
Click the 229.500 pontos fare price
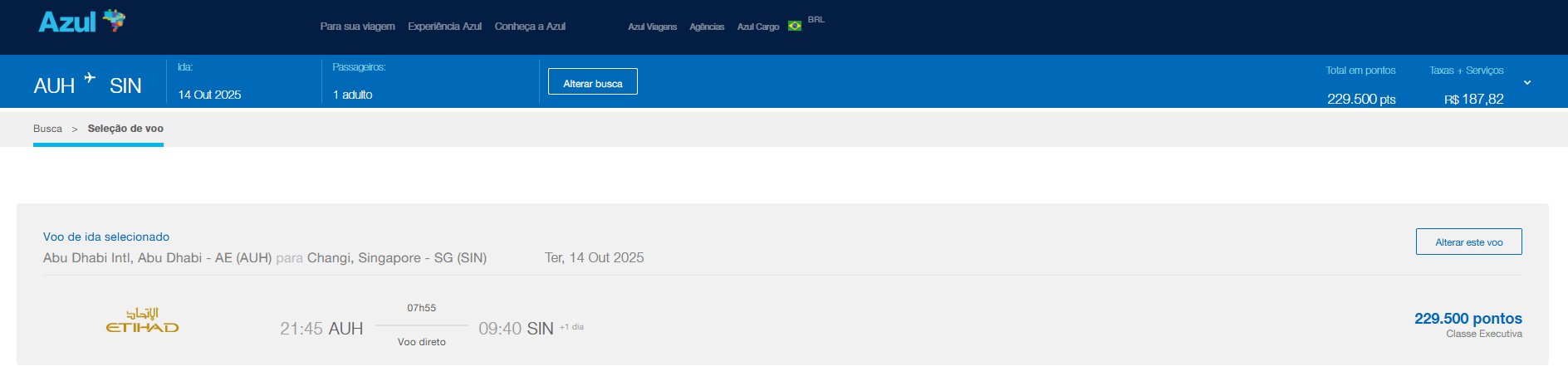(x=1468, y=319)
